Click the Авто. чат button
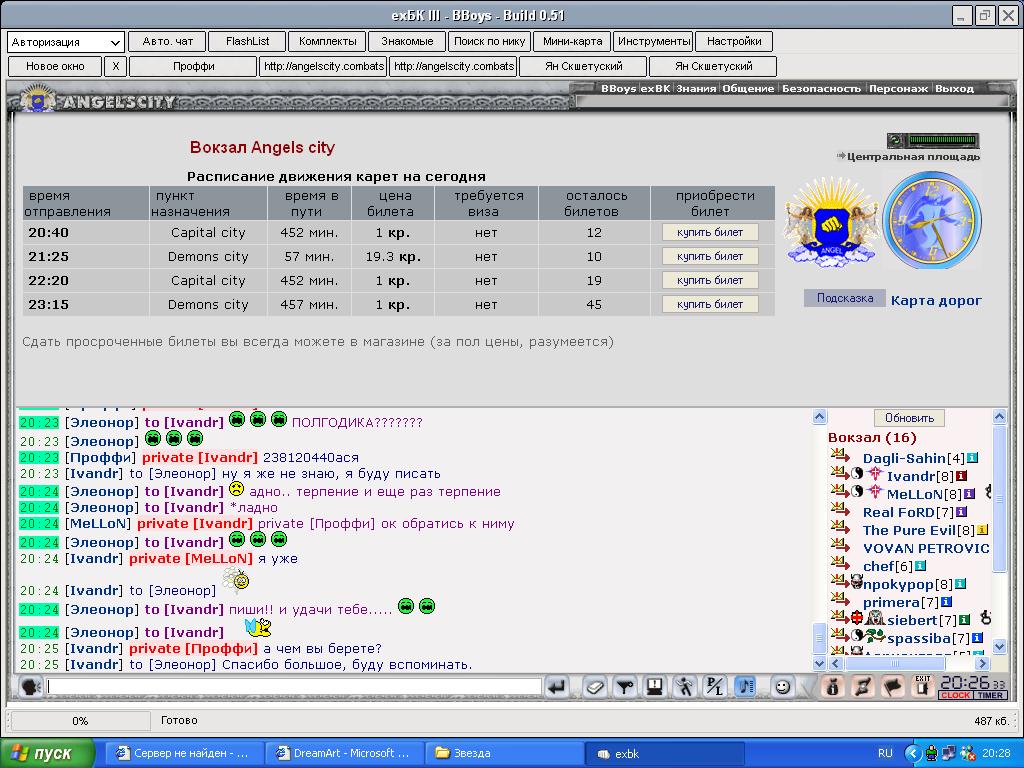The image size is (1024, 768). point(167,41)
